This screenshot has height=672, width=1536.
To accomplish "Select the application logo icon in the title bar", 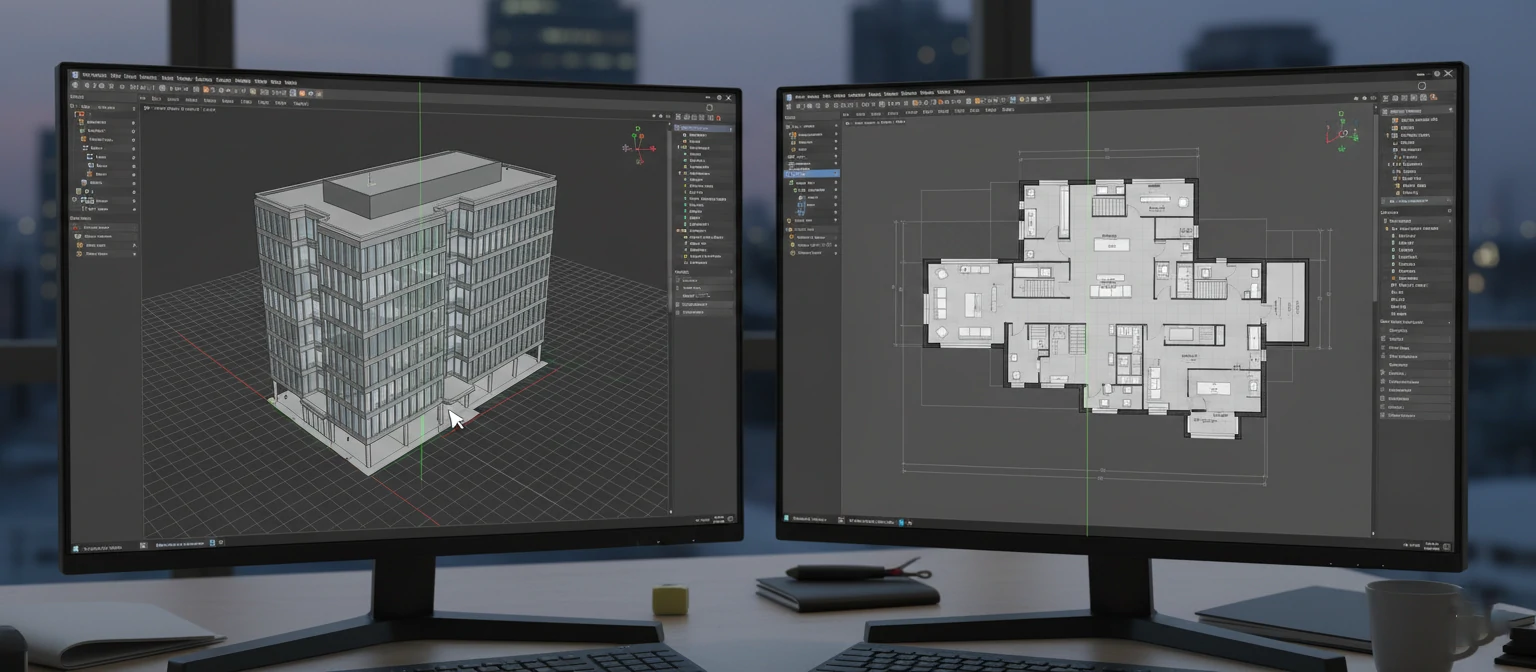I will click(74, 74).
